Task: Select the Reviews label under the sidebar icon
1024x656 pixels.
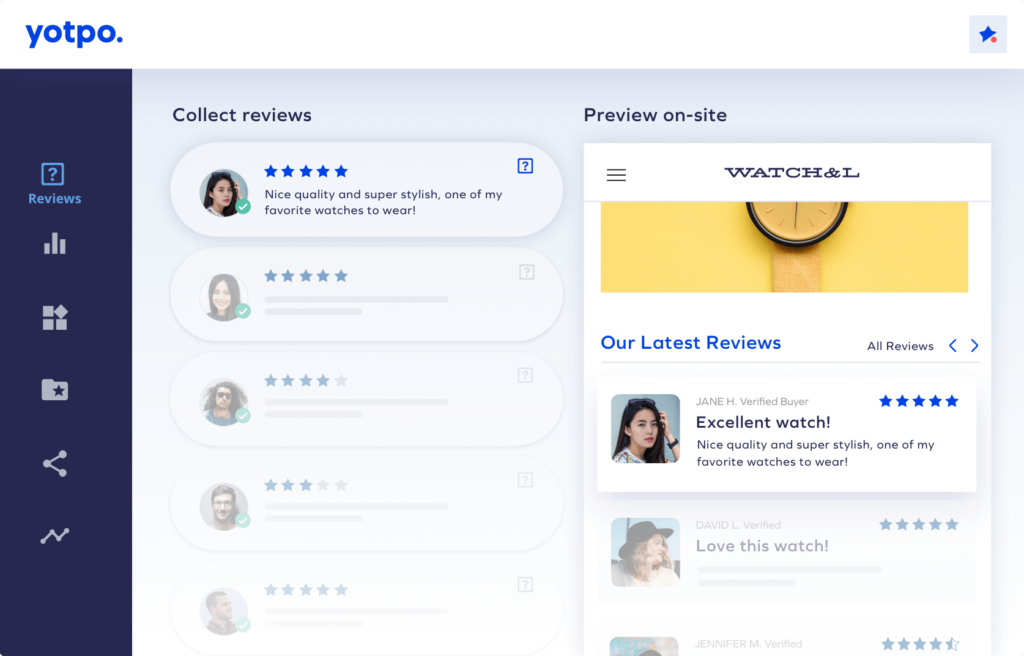Action: (53, 198)
